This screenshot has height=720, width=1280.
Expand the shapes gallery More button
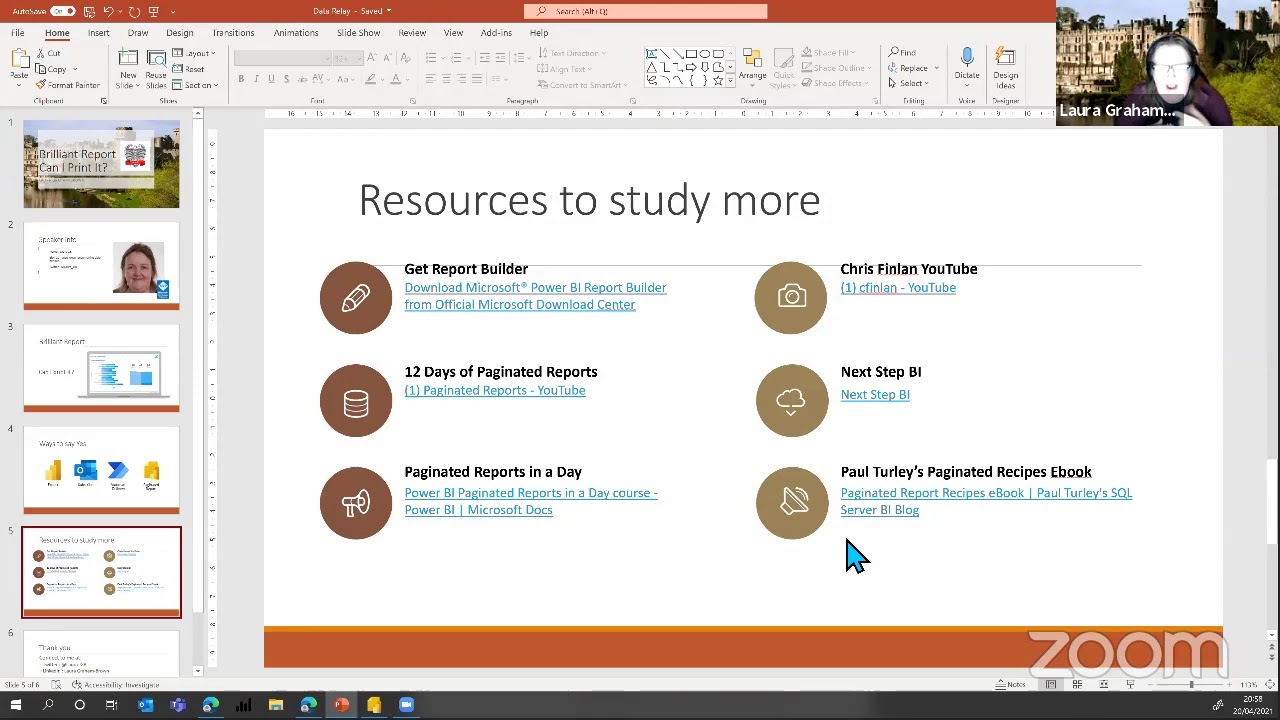(730, 81)
